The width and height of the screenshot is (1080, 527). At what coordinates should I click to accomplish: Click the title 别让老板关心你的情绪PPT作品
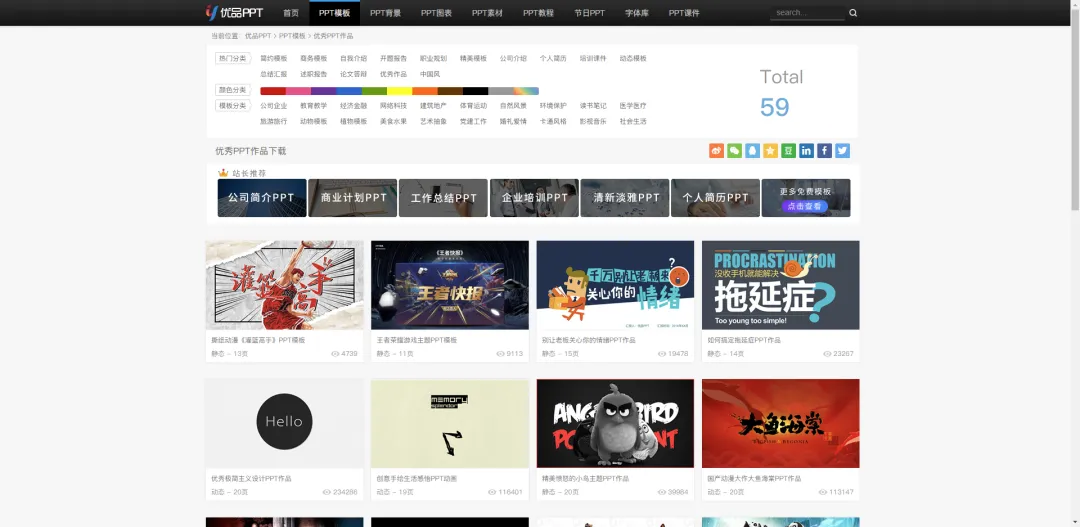point(589,340)
